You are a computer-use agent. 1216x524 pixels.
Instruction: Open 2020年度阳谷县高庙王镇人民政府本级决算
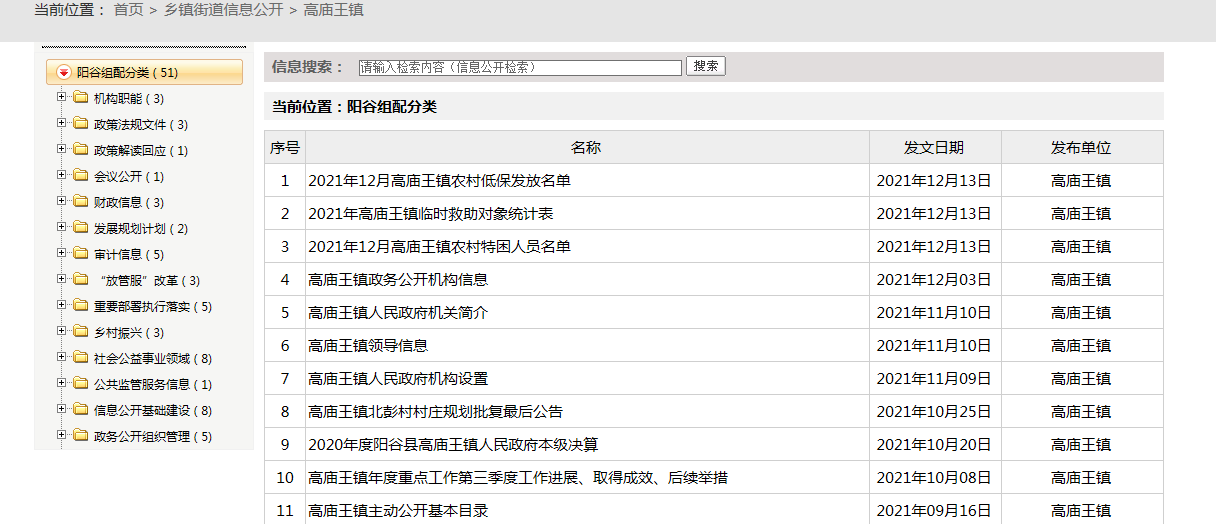[x=453, y=445]
